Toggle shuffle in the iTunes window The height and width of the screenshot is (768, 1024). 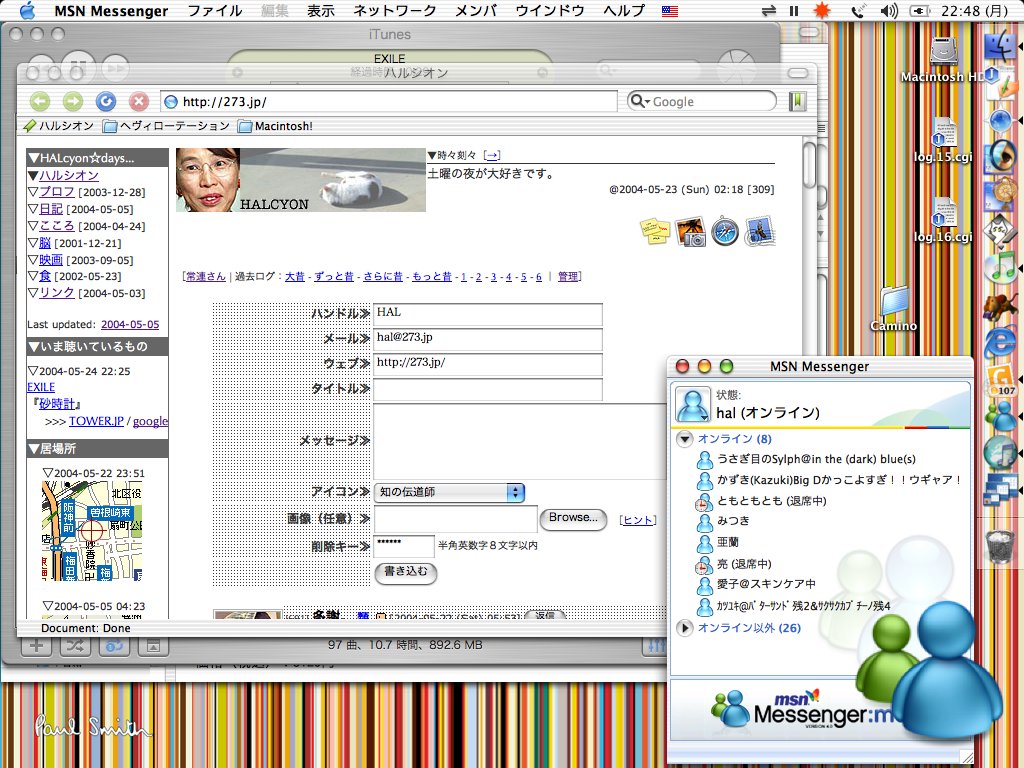coord(75,646)
